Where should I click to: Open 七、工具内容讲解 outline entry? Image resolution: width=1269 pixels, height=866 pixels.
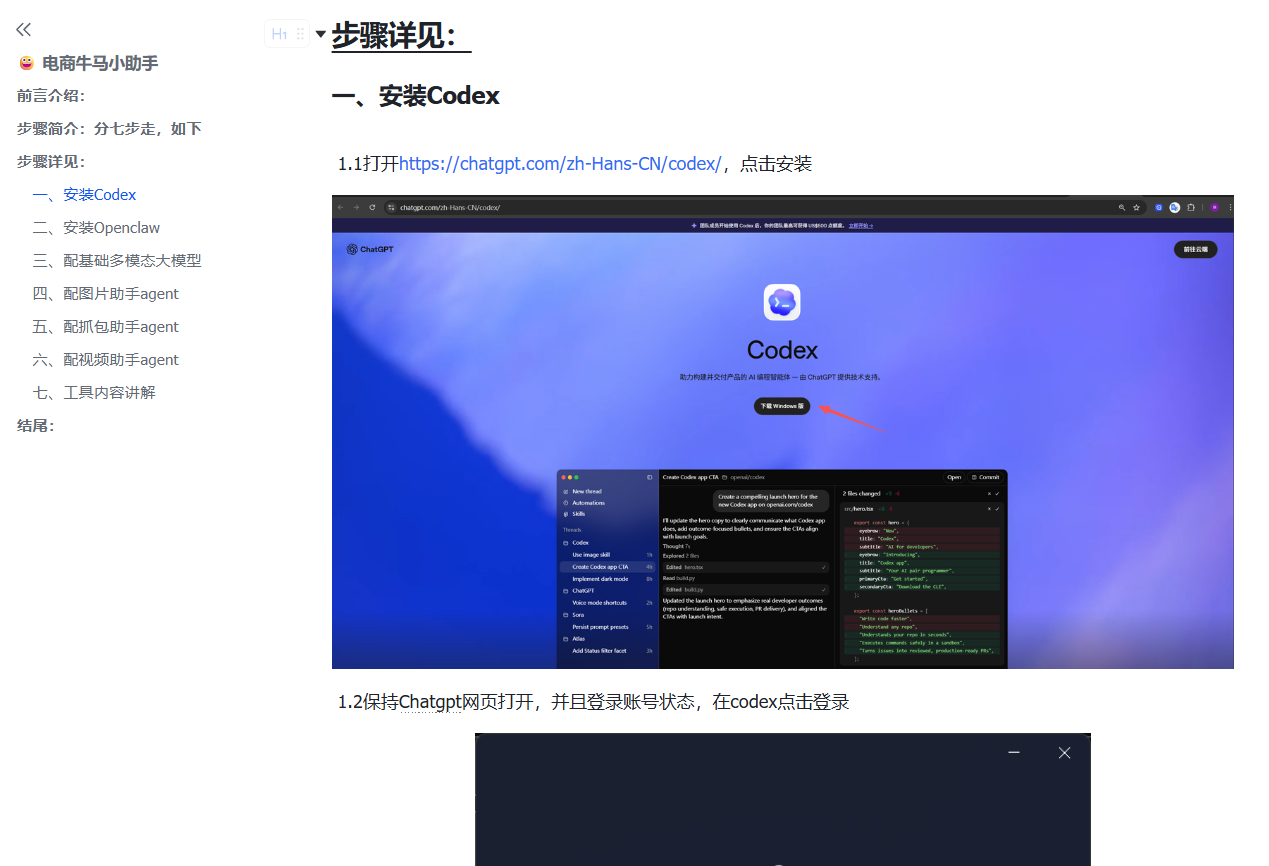[x=94, y=393]
